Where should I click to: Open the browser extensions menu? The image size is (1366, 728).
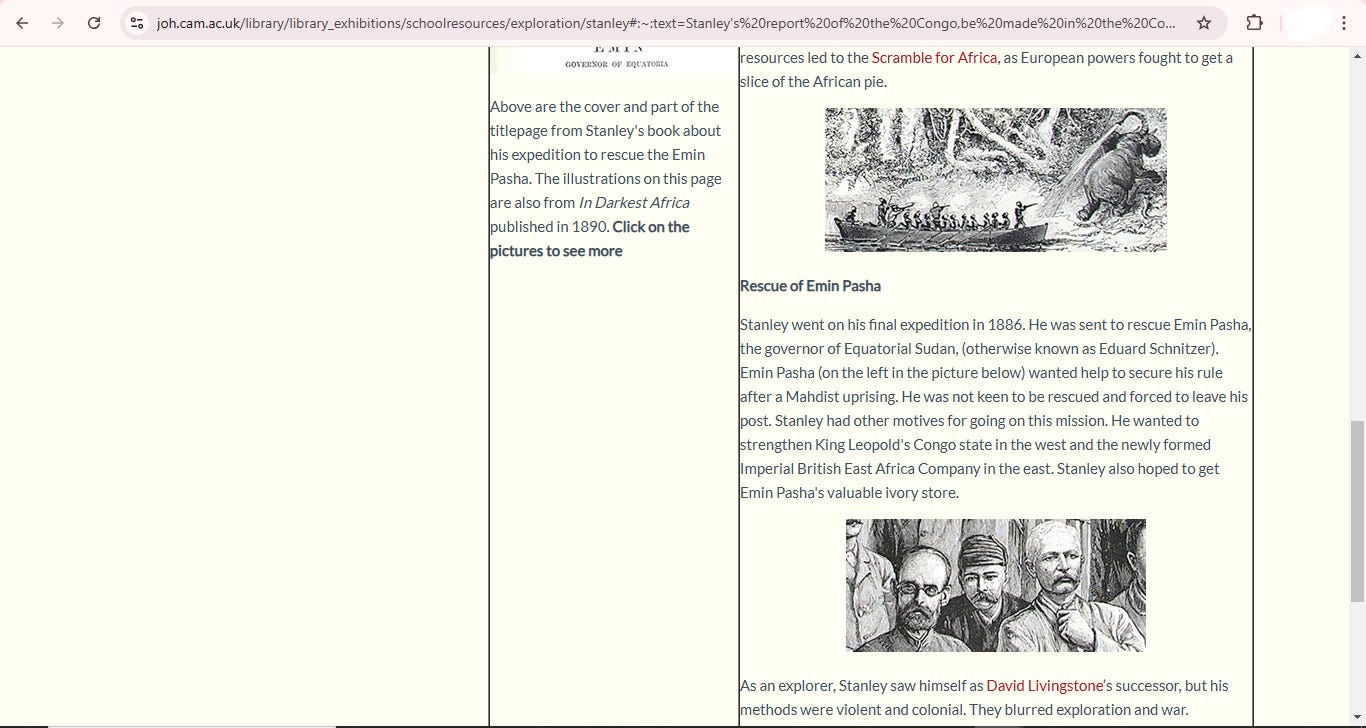(1254, 23)
